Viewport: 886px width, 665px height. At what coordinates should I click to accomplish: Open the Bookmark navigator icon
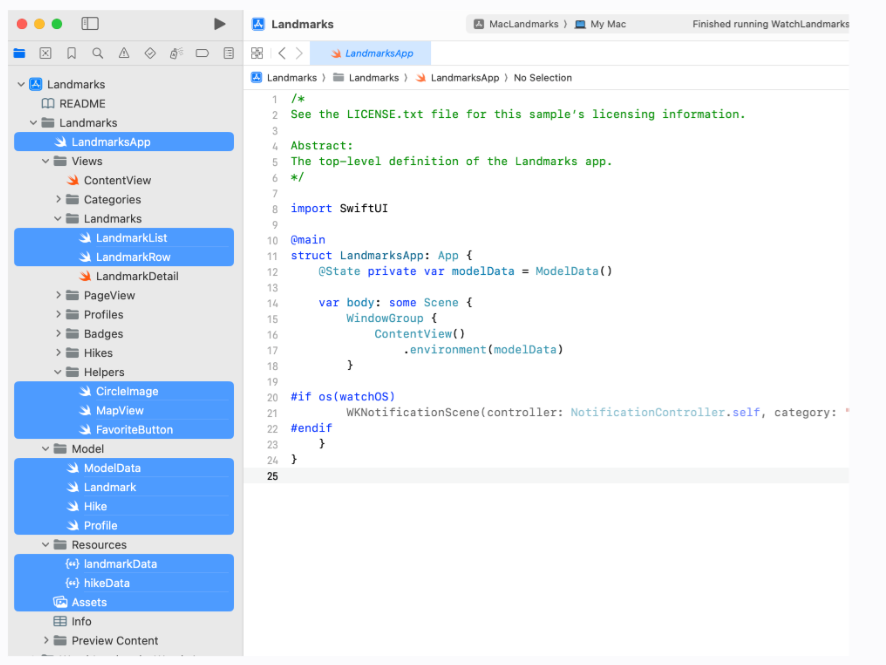pyautogui.click(x=72, y=53)
